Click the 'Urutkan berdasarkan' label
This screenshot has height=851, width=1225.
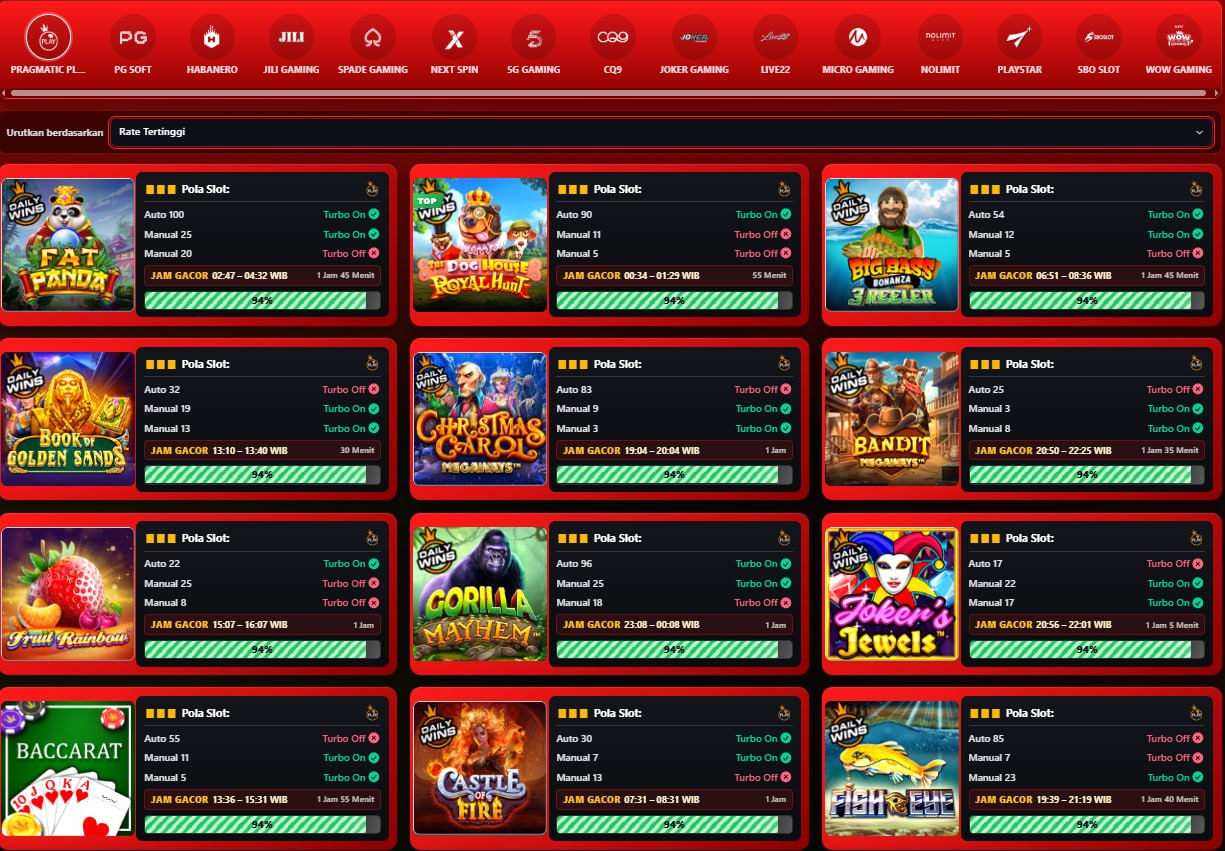55,132
